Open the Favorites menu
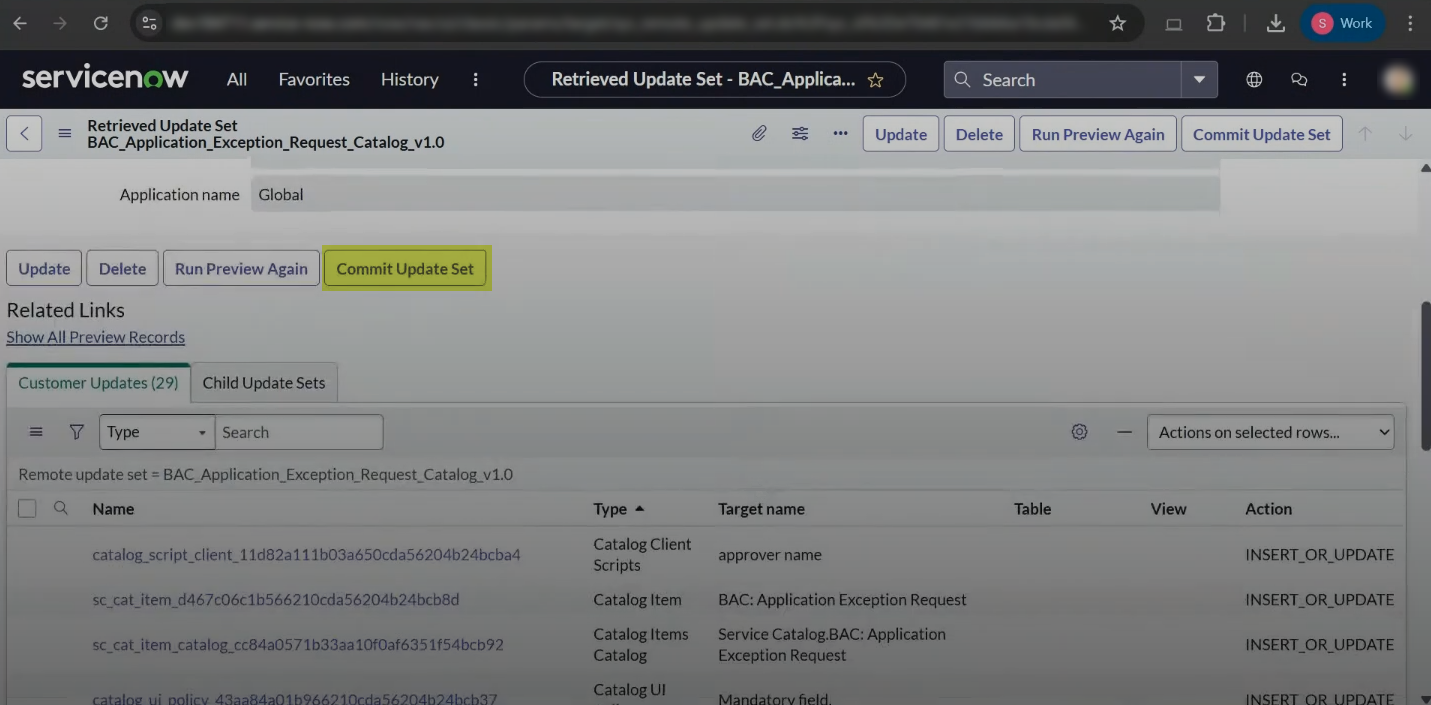1431x705 pixels. (314, 80)
